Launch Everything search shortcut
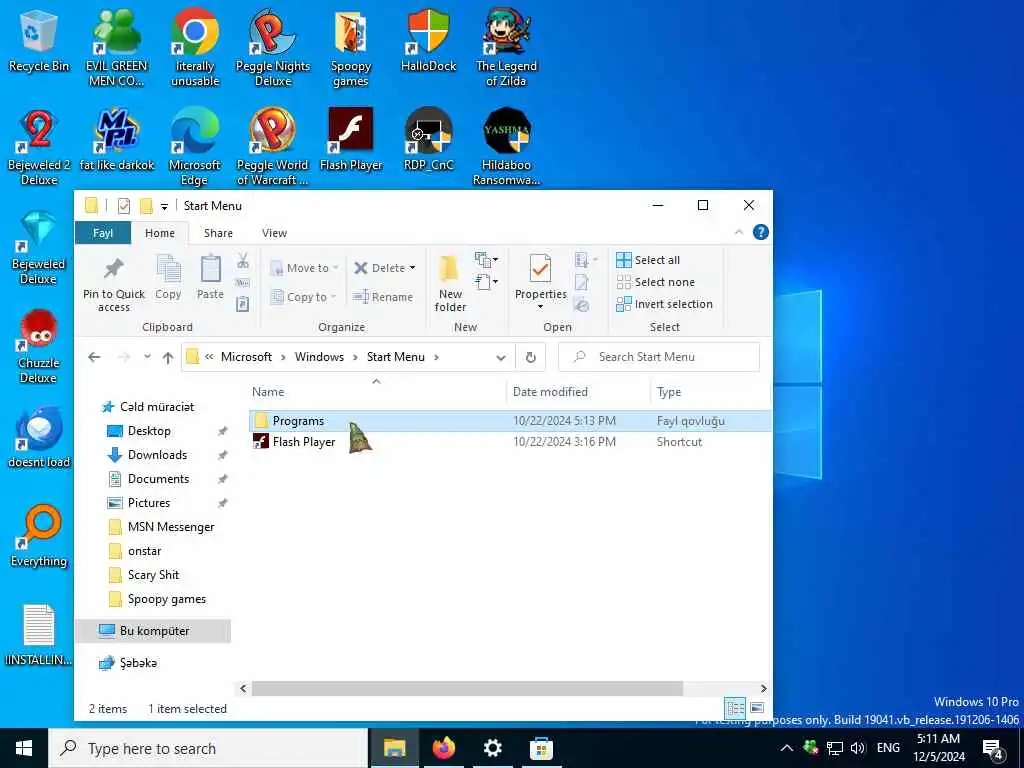1024x768 pixels. click(39, 537)
